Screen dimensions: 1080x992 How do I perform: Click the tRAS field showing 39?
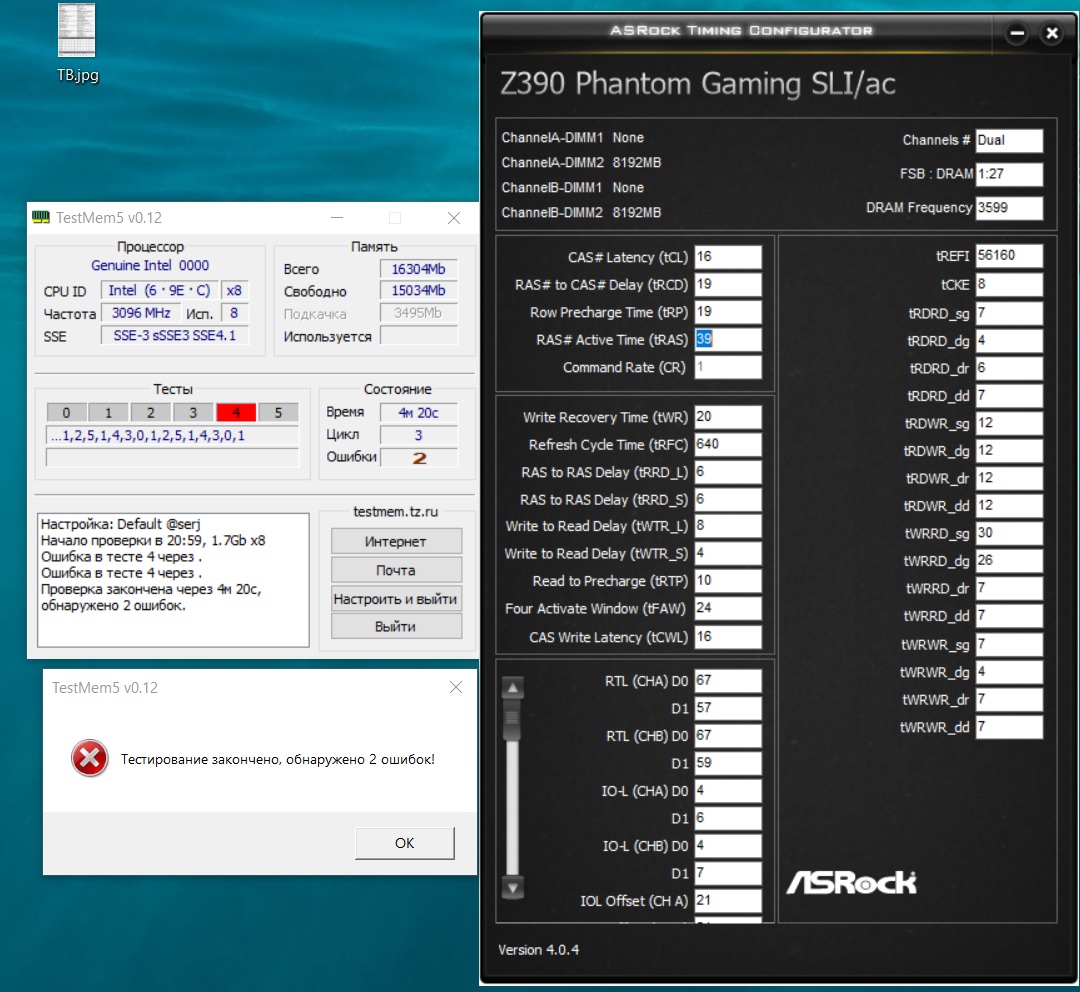click(x=728, y=340)
